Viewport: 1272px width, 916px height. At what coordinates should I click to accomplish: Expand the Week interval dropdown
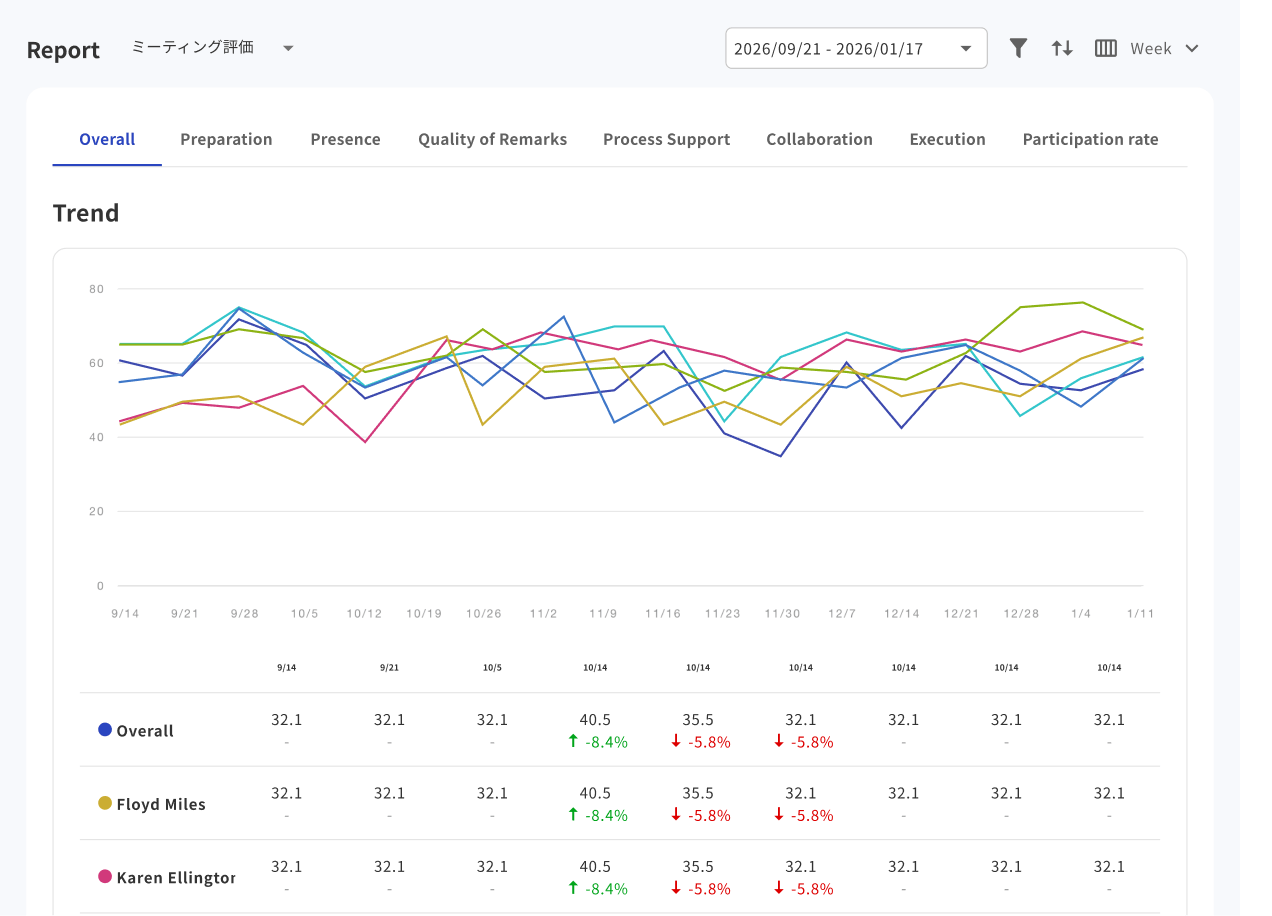(x=1164, y=48)
